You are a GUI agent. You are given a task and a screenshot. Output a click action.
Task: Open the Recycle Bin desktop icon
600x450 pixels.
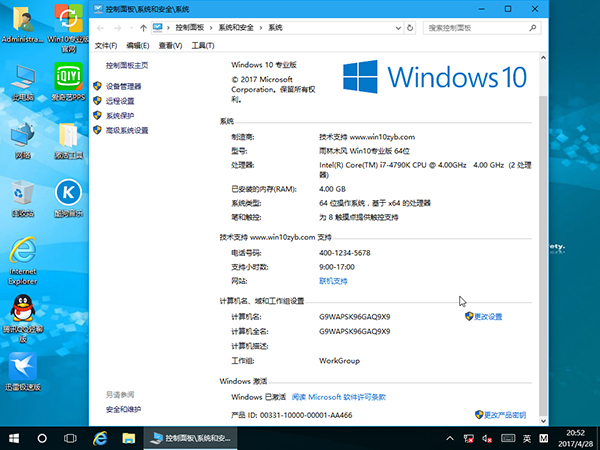[21, 191]
